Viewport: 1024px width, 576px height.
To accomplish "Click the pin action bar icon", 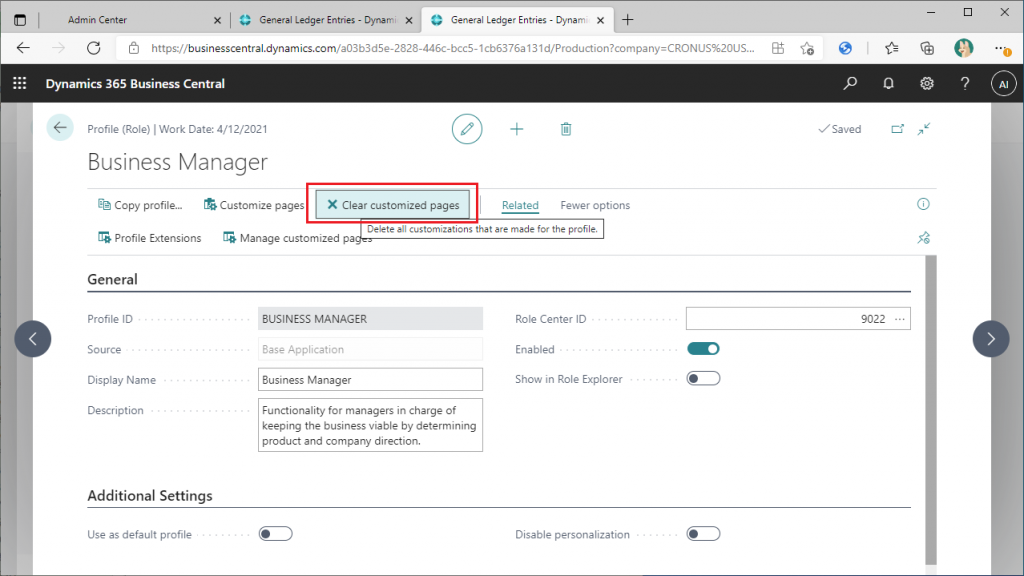I will click(x=923, y=238).
